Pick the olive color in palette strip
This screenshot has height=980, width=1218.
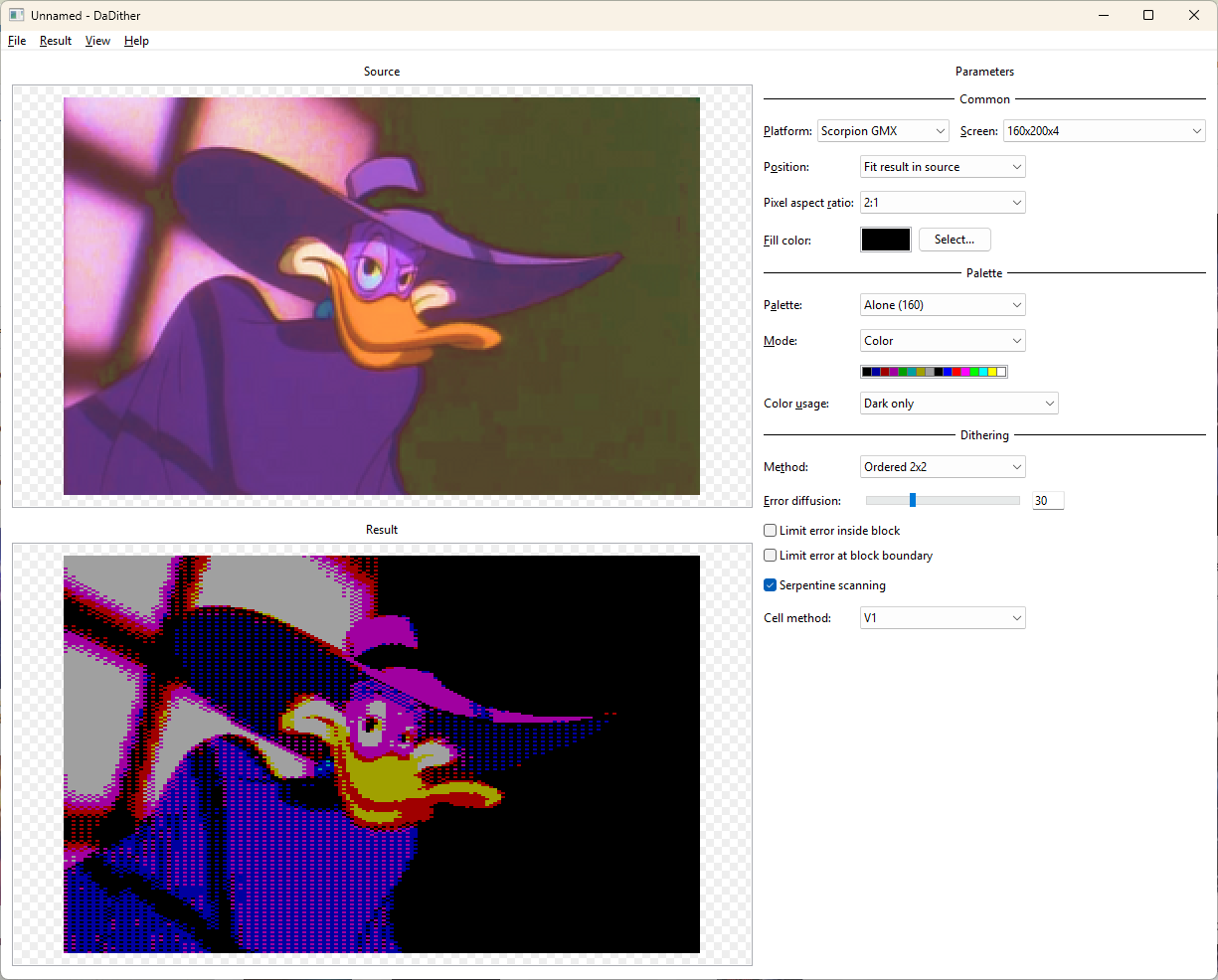[921, 372]
